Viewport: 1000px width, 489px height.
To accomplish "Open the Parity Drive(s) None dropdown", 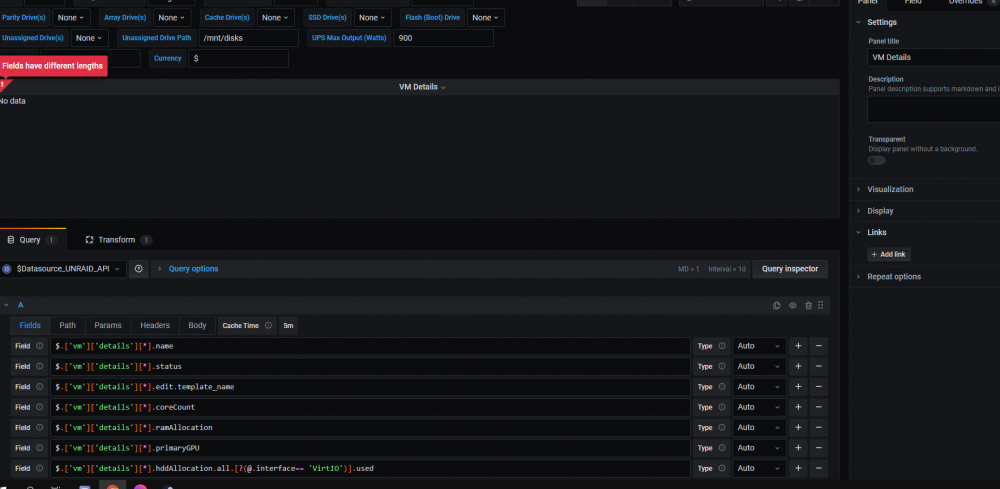I will click(71, 18).
